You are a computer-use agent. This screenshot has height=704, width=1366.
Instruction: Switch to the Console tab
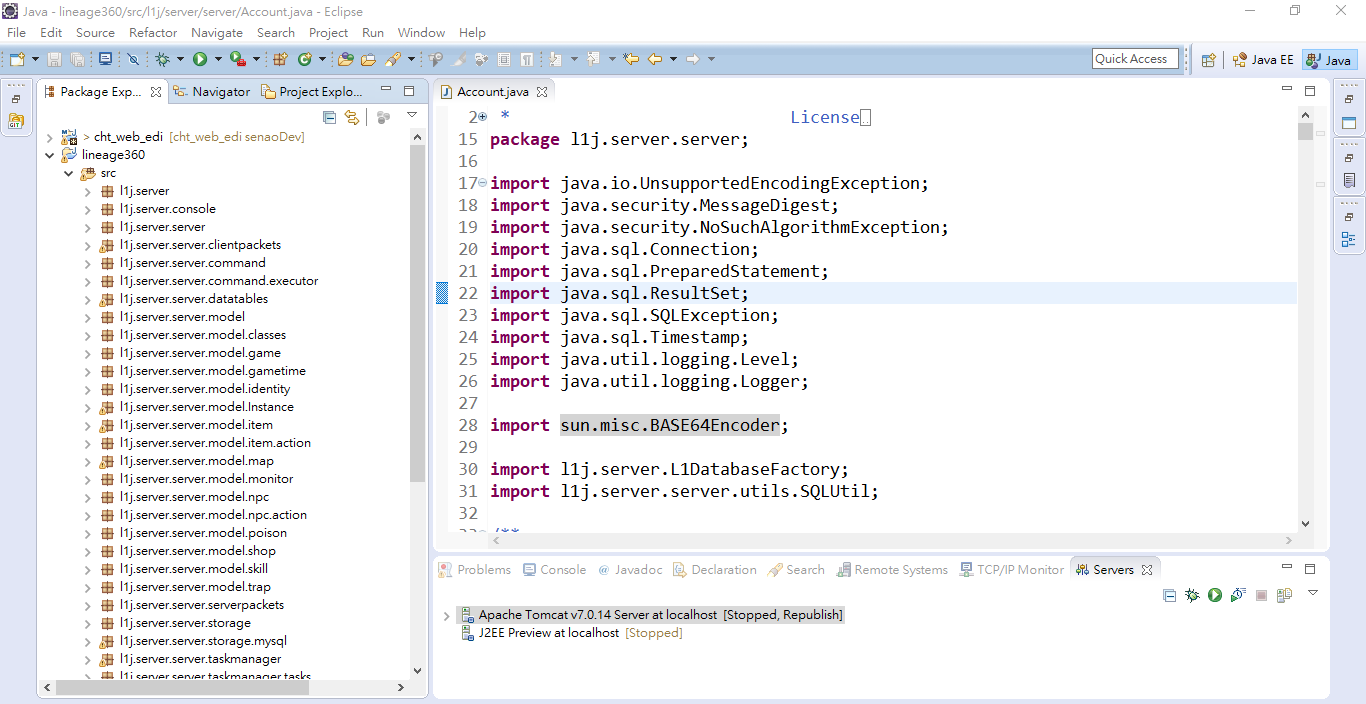(555, 570)
